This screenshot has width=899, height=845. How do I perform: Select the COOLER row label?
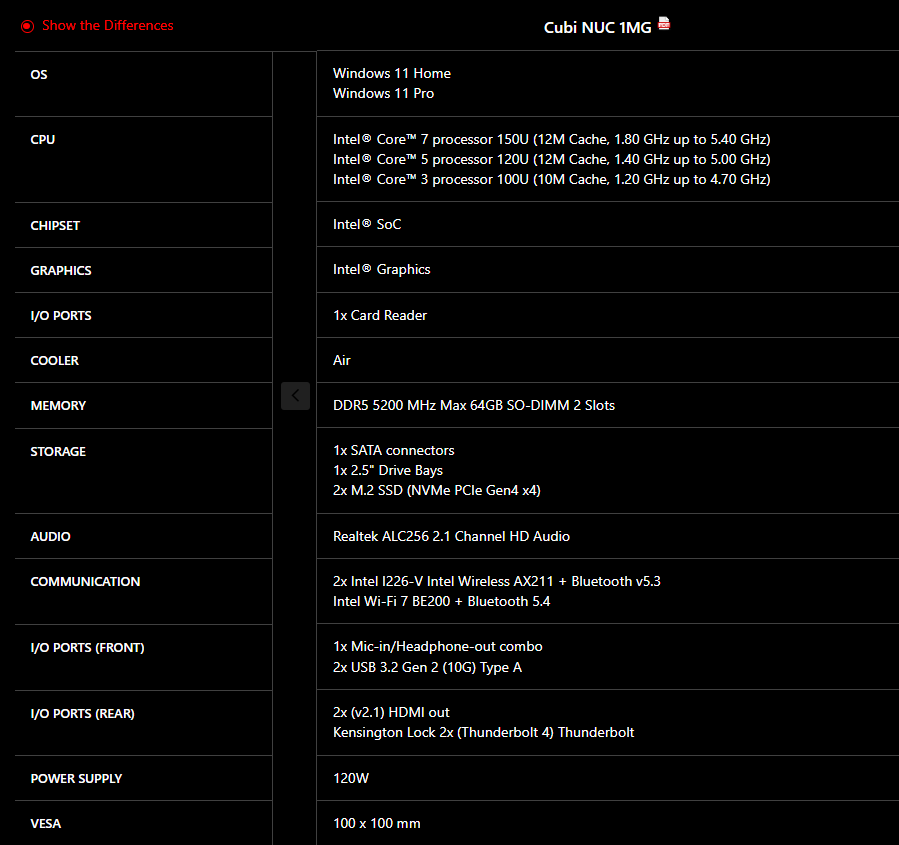click(54, 361)
